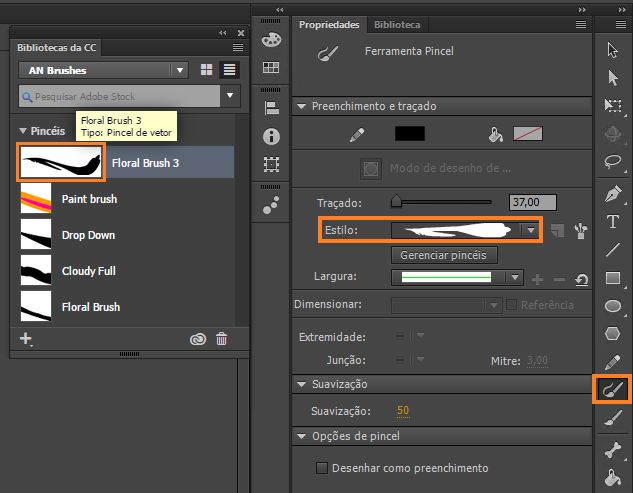Viewport: 633px width, 493px height.
Task: Click the black stroke color swatch
Action: pyautogui.click(x=410, y=134)
